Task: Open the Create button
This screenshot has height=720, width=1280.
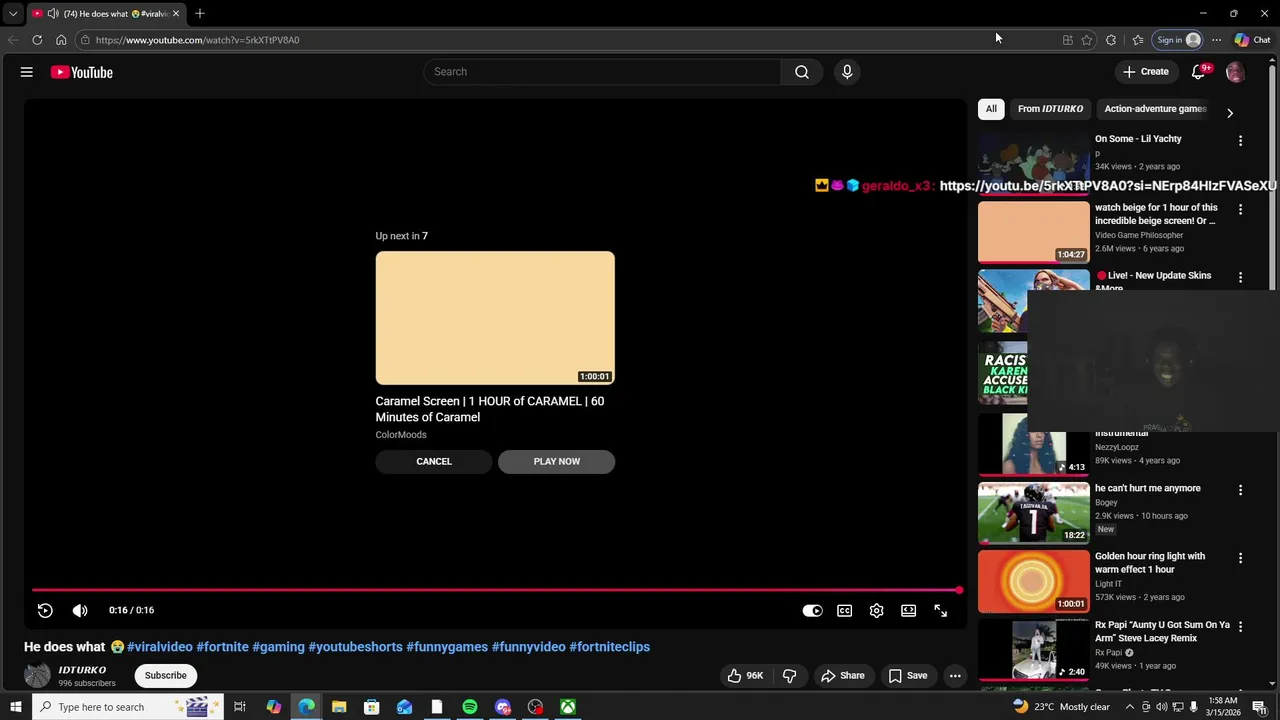Action: (1146, 72)
